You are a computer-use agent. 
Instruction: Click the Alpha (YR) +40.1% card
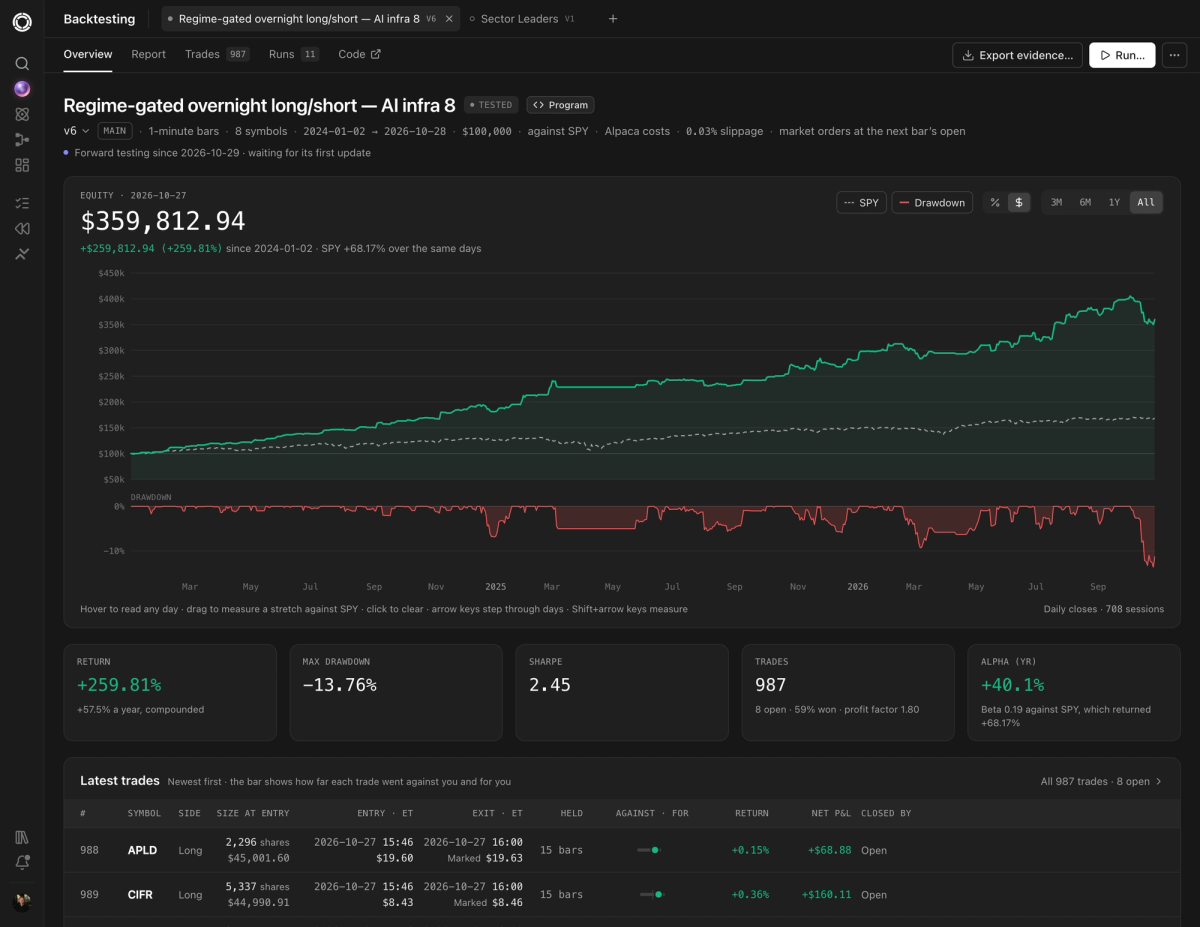pyautogui.click(x=1074, y=692)
